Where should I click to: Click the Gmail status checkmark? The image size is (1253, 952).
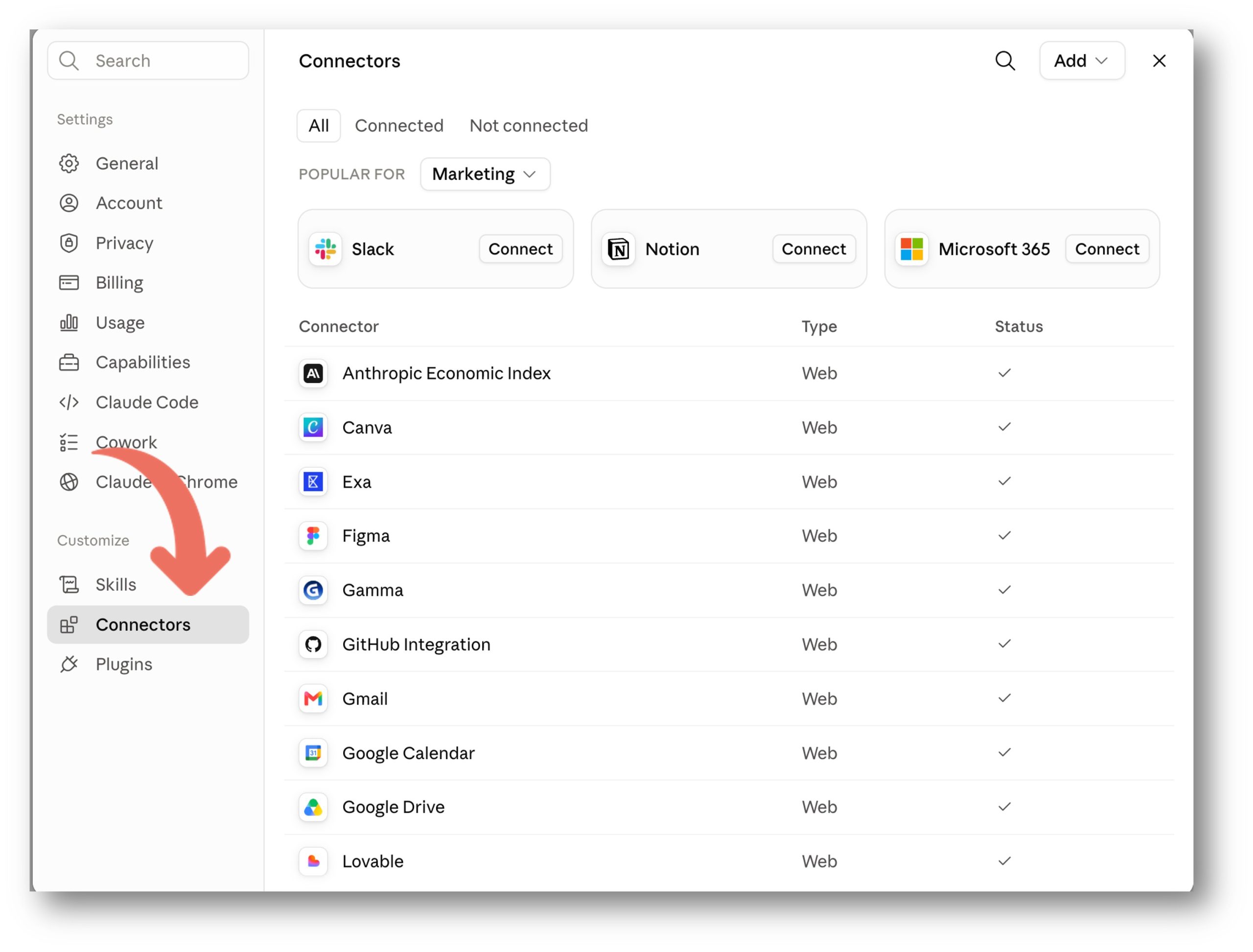tap(1004, 698)
